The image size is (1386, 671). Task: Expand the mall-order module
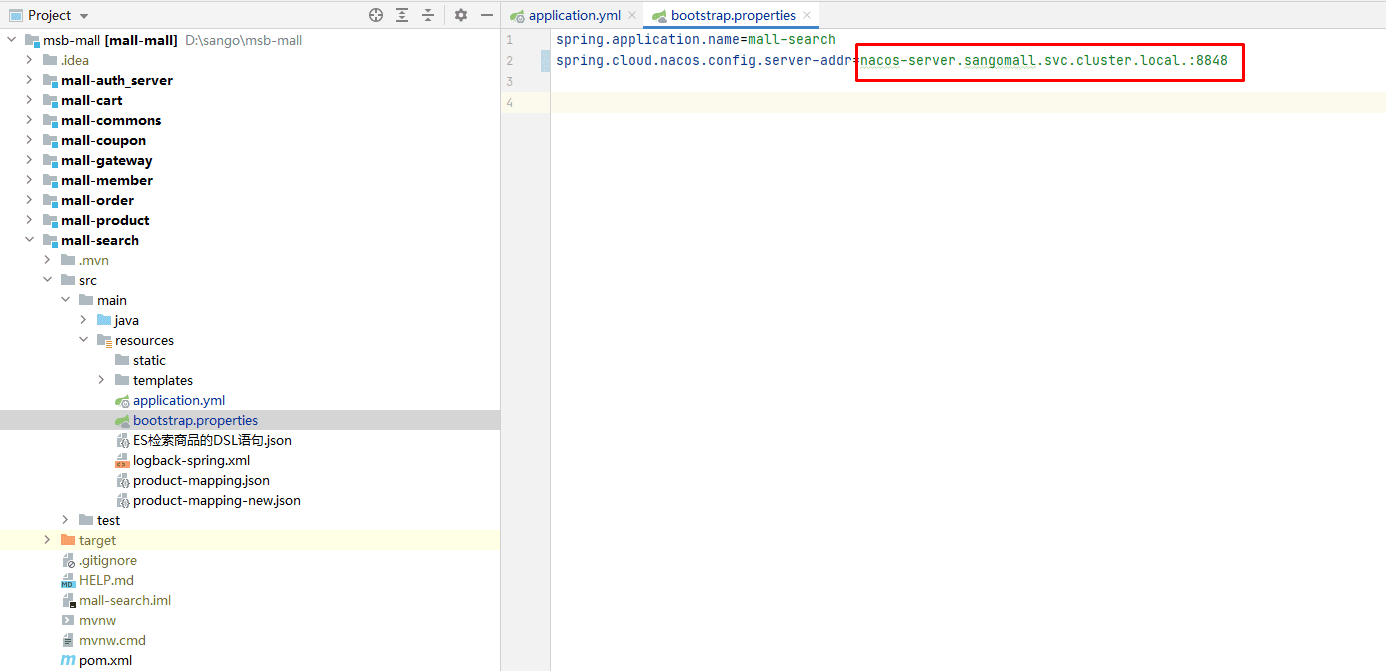tap(30, 200)
